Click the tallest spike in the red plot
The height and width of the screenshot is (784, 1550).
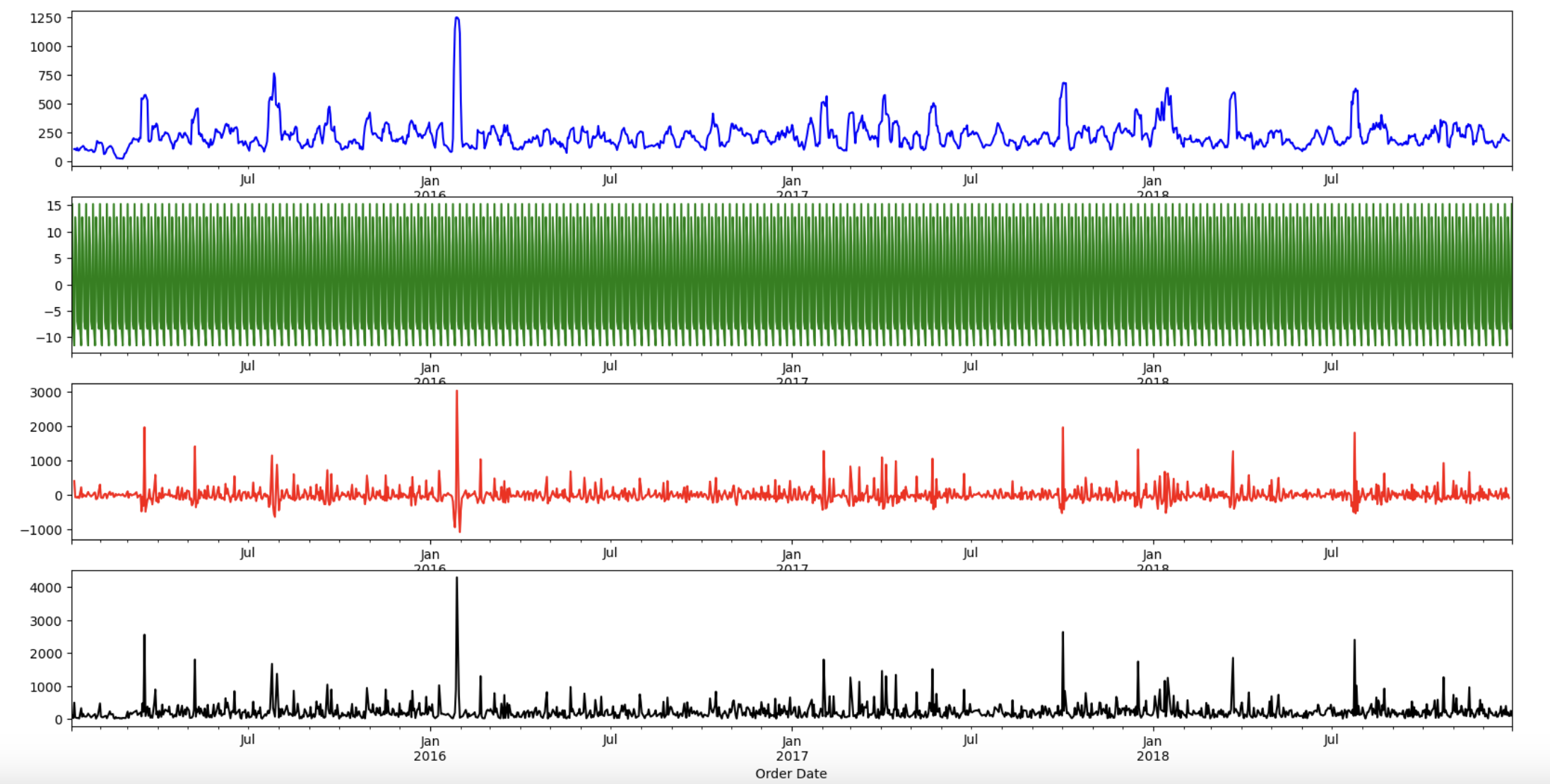pyautogui.click(x=456, y=393)
